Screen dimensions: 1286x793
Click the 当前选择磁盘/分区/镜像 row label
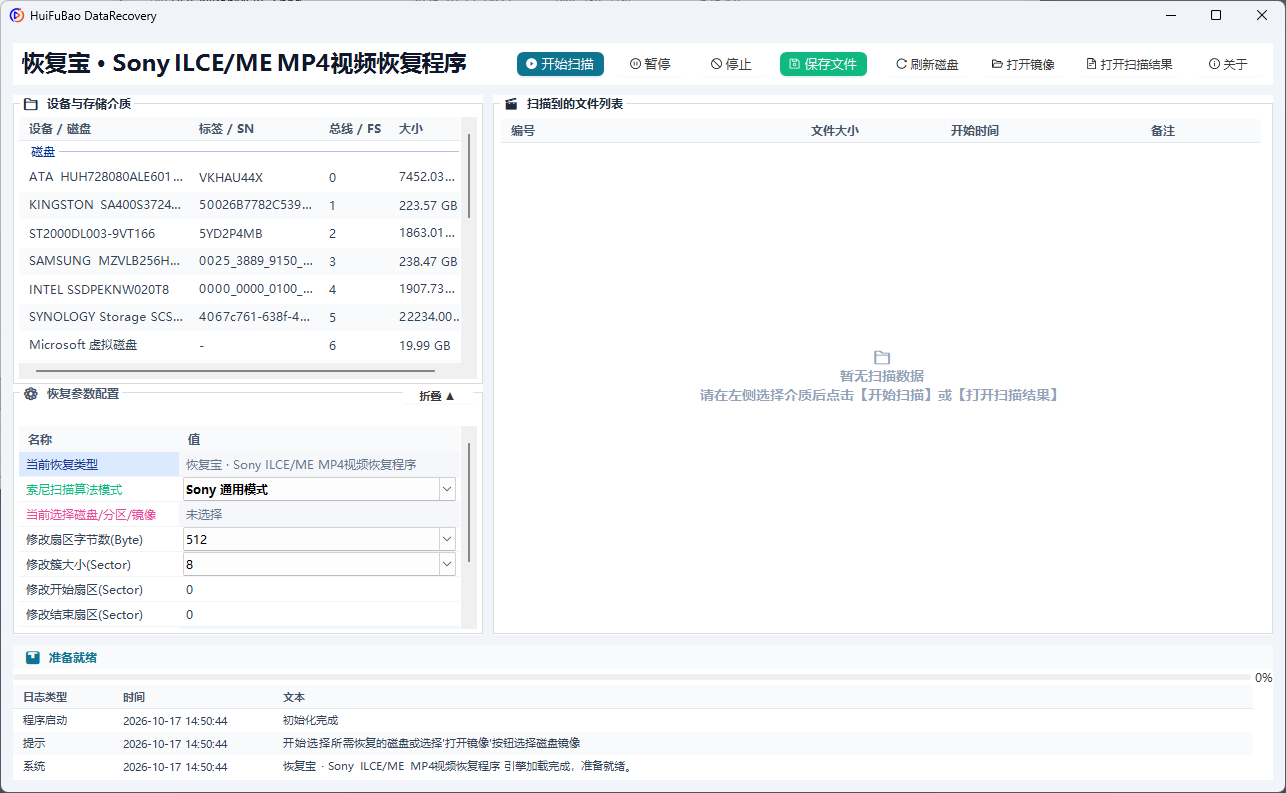tap(91, 514)
